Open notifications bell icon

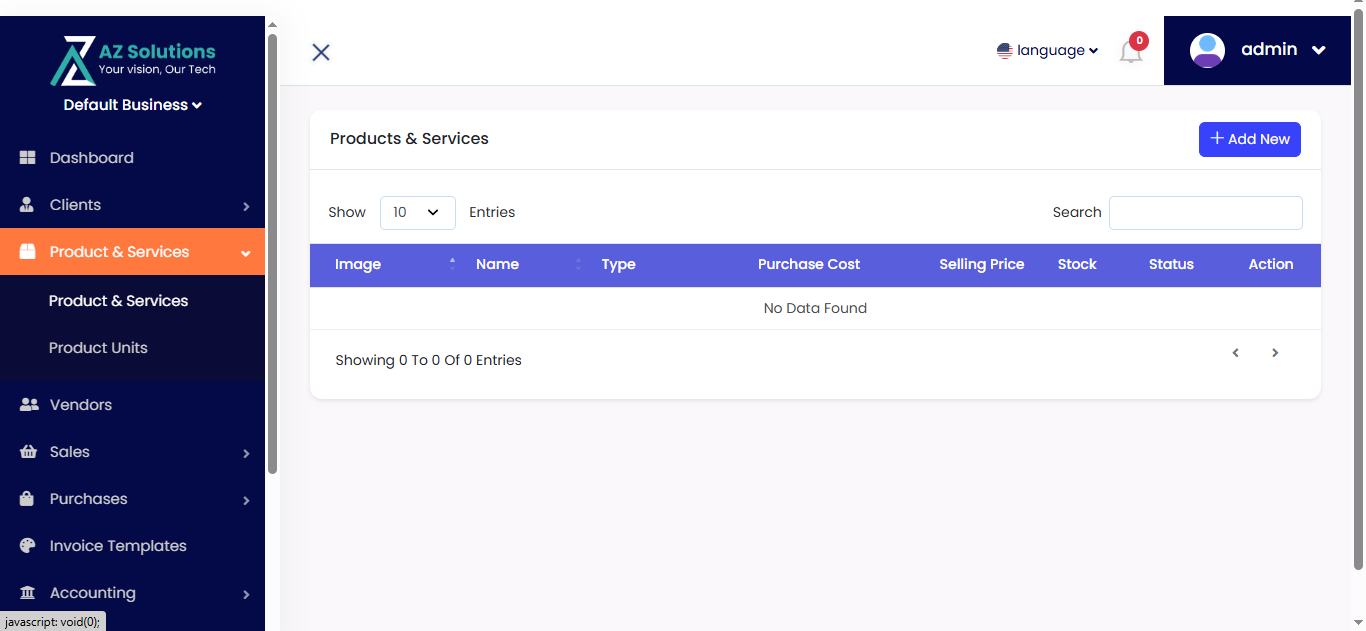(x=1131, y=52)
